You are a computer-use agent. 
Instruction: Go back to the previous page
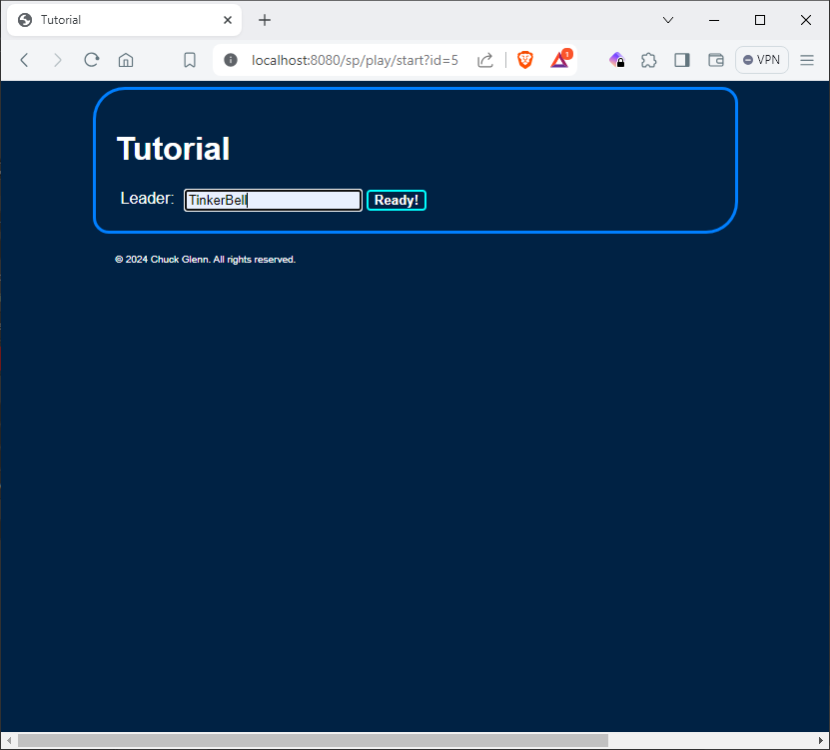pyautogui.click(x=25, y=60)
